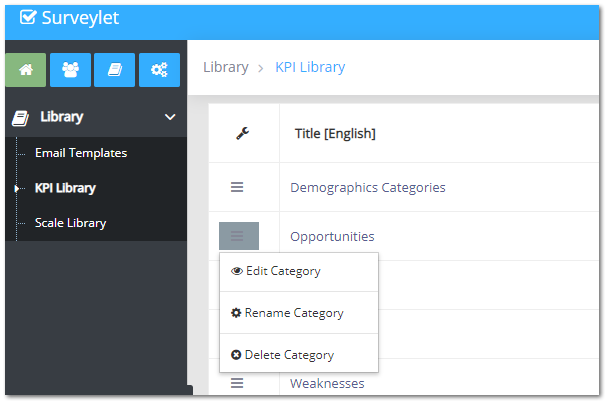Open Scale Library in the sidebar
The height and width of the screenshot is (404, 608).
coord(71,223)
